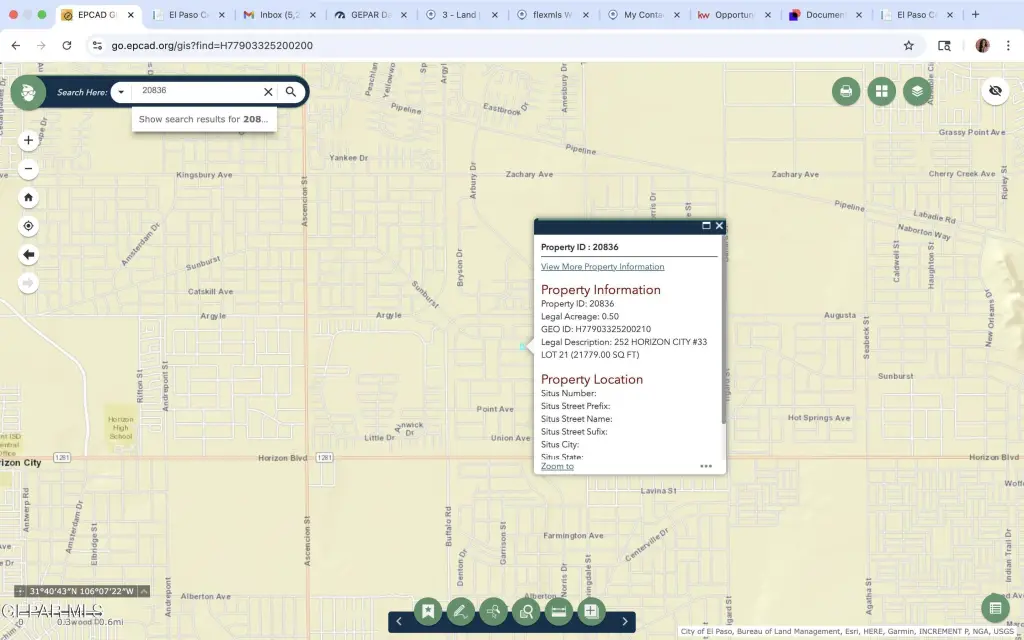Open the bookmark tool in bottom toolbar
The height and width of the screenshot is (640, 1024).
428,611
